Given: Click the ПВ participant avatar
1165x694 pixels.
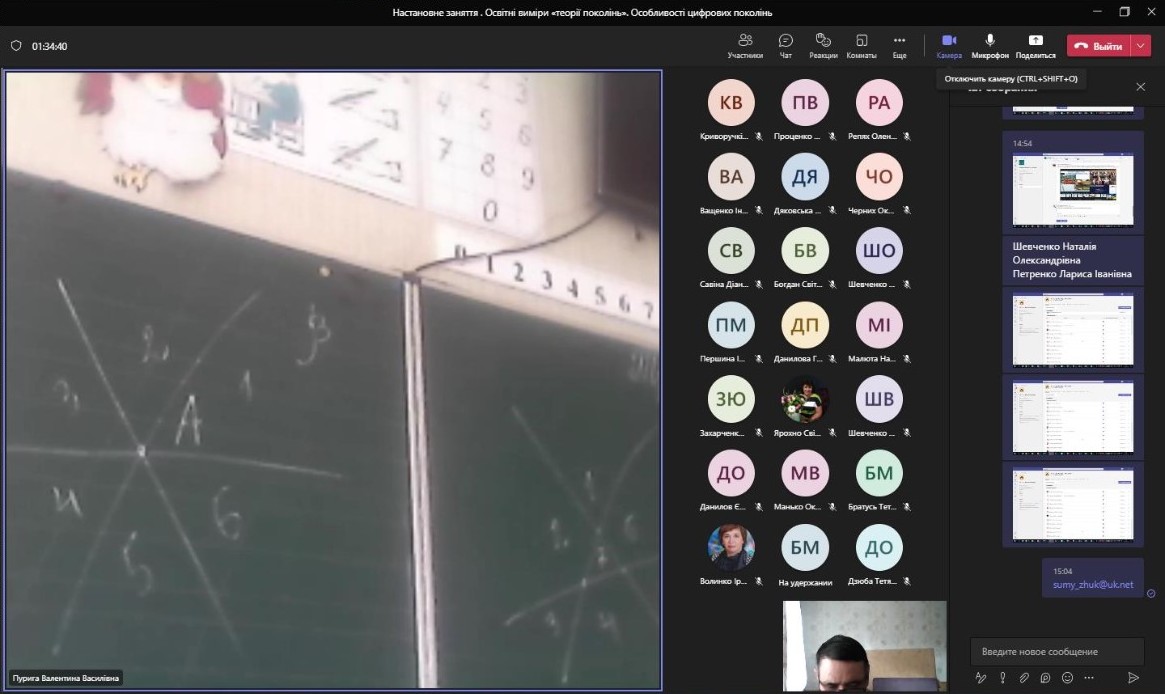Looking at the screenshot, I should click(x=805, y=103).
